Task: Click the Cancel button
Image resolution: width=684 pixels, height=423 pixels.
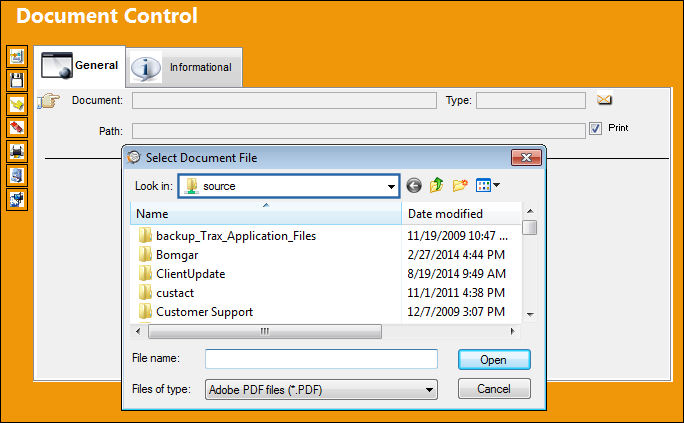Action: click(494, 389)
